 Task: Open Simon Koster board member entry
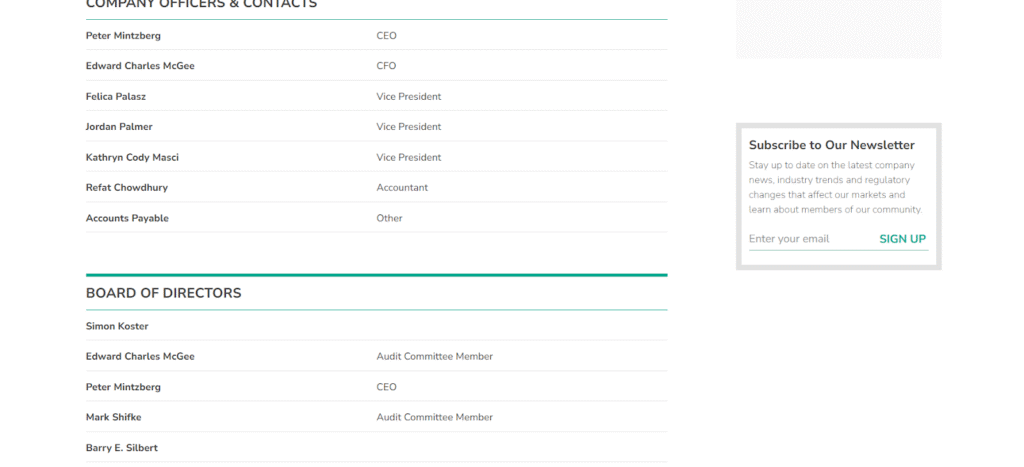tap(117, 326)
